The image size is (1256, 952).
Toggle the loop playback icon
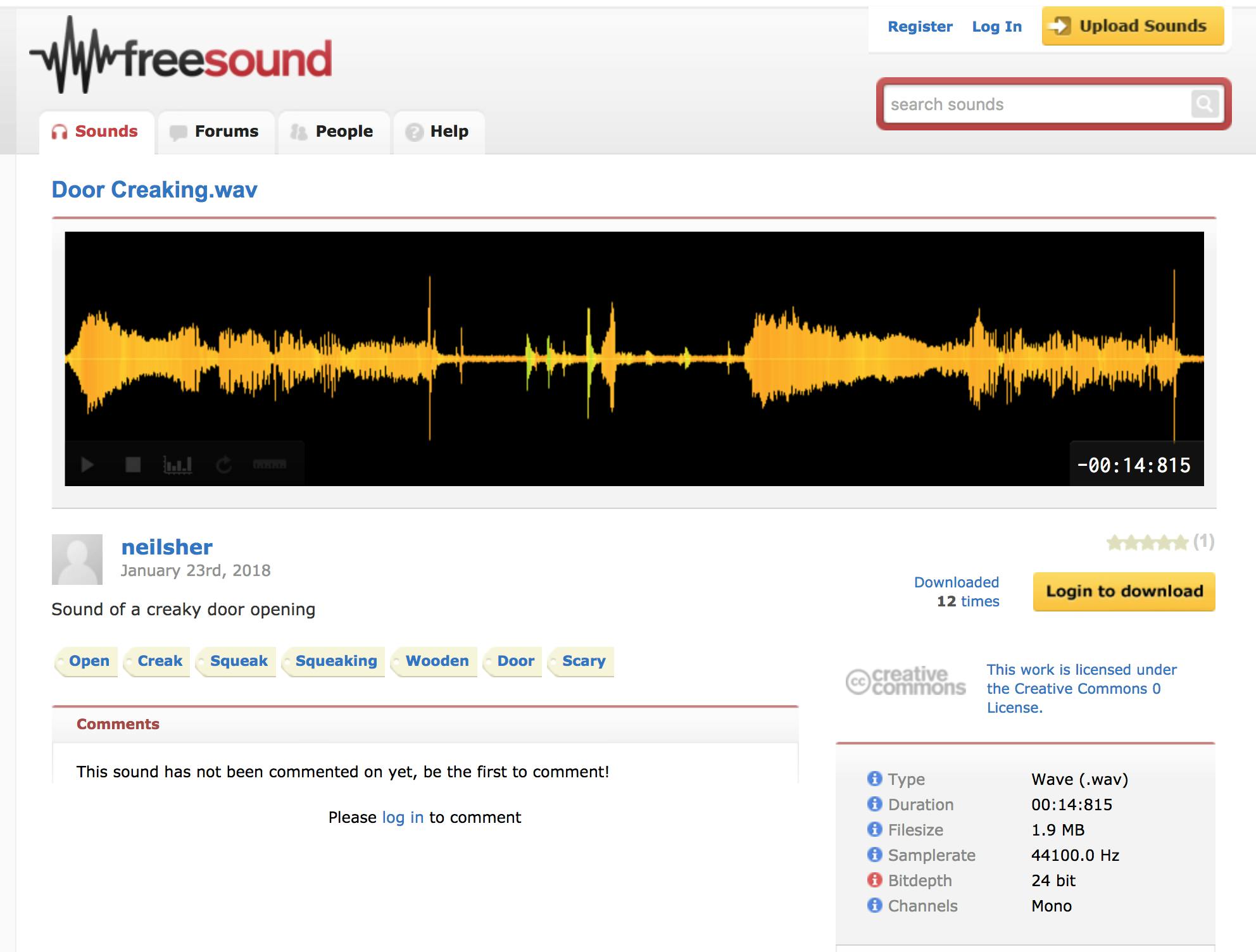tap(223, 465)
